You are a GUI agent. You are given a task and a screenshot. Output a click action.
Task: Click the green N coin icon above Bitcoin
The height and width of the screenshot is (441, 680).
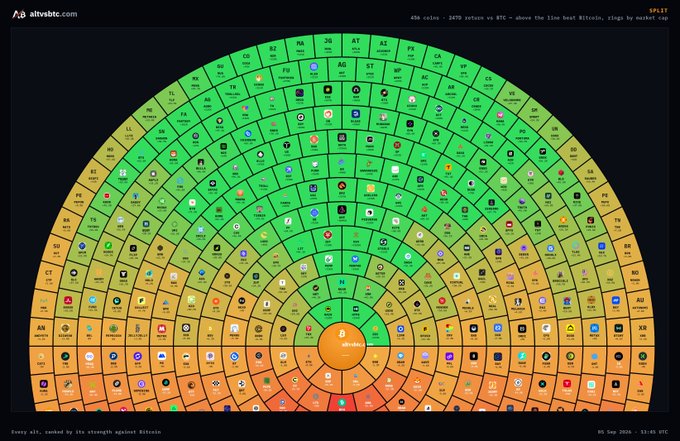342,282
